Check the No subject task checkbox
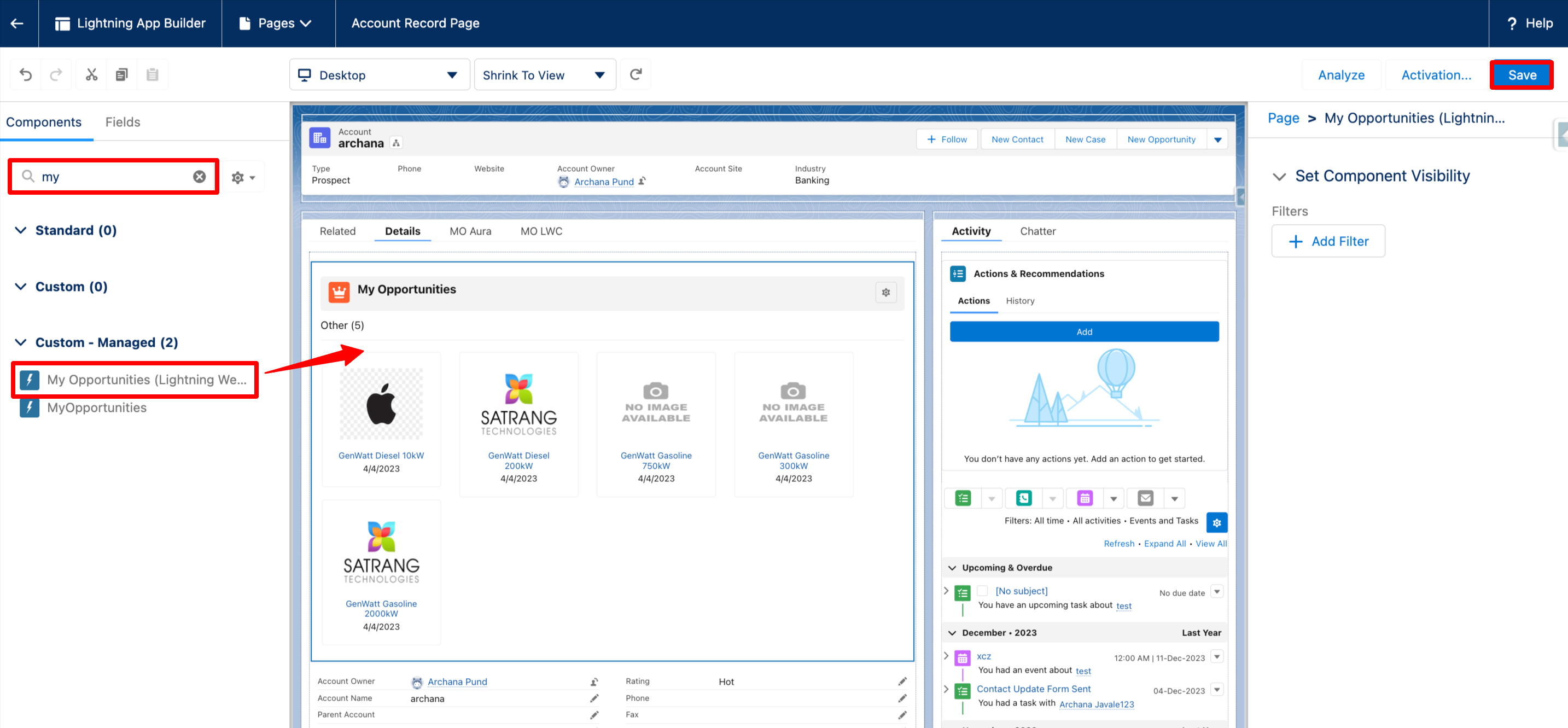The width and height of the screenshot is (1568, 728). coord(982,591)
